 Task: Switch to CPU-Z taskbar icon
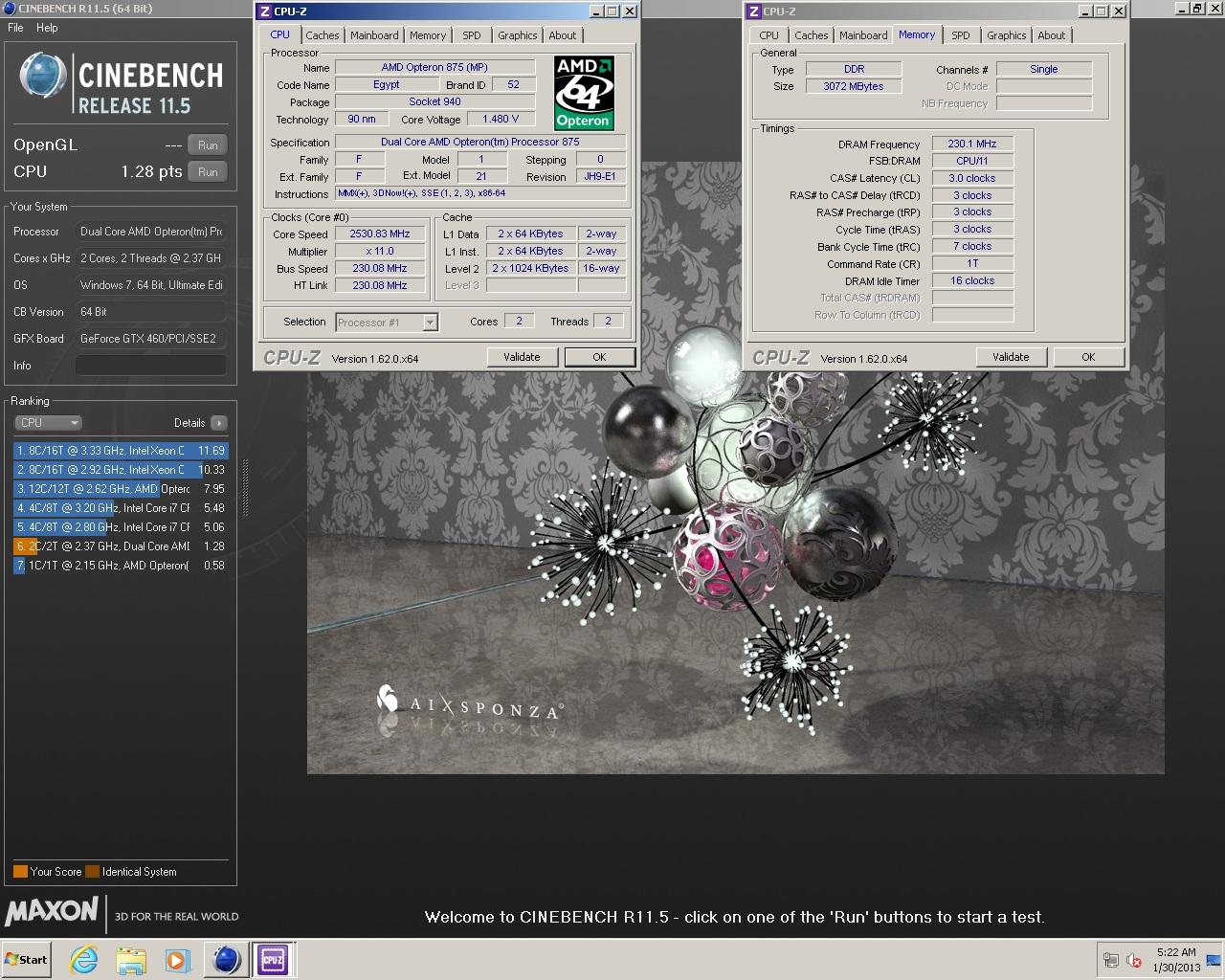(273, 960)
